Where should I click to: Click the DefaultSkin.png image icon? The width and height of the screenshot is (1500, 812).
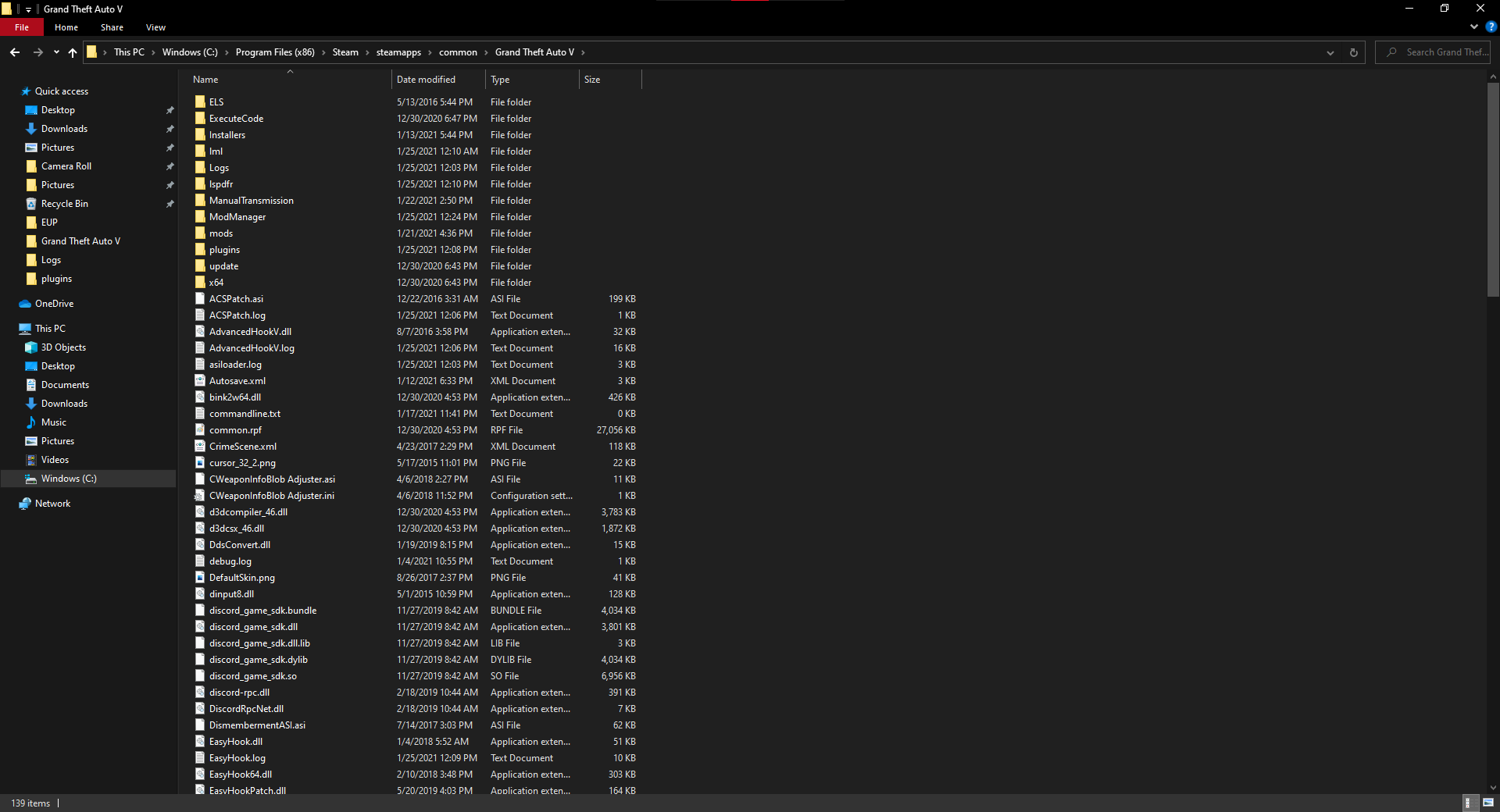(200, 577)
